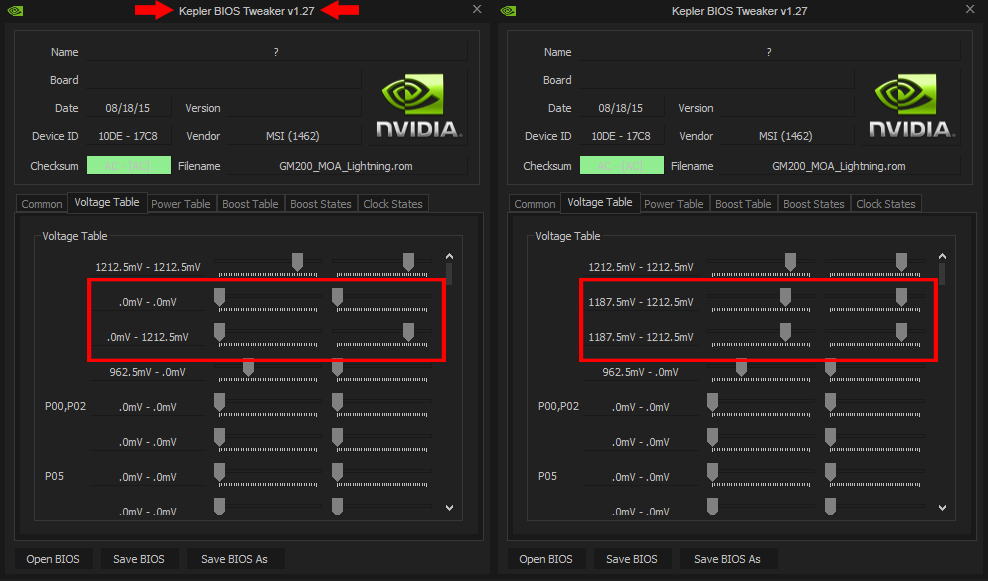The image size is (988, 581).
Task: Open Boost Table tab in right window
Action: pos(743,204)
